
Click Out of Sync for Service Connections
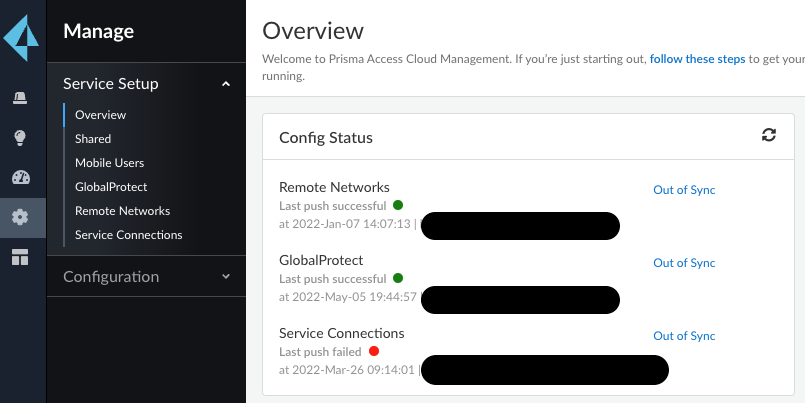pyautogui.click(x=684, y=336)
